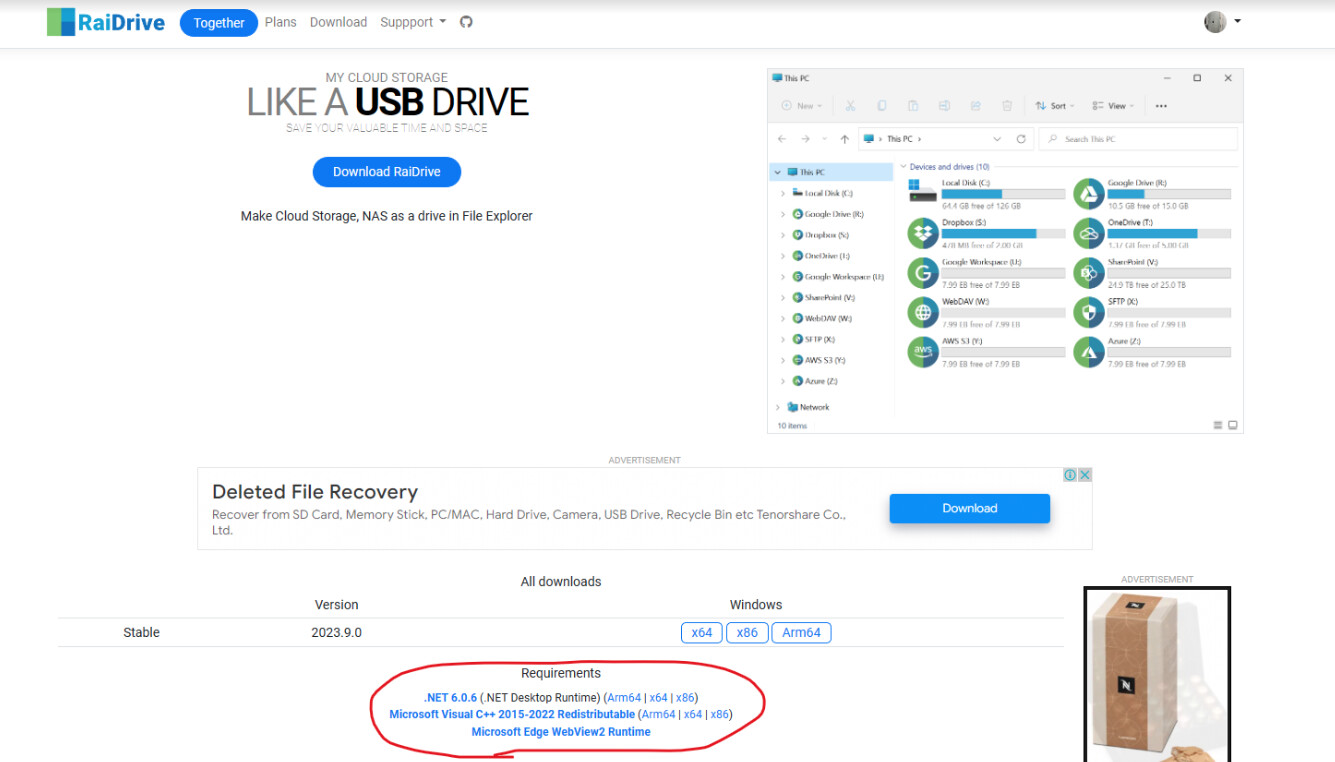Click x64 link for .NET Desktop Runtime
The image size is (1335, 762).
tap(658, 698)
